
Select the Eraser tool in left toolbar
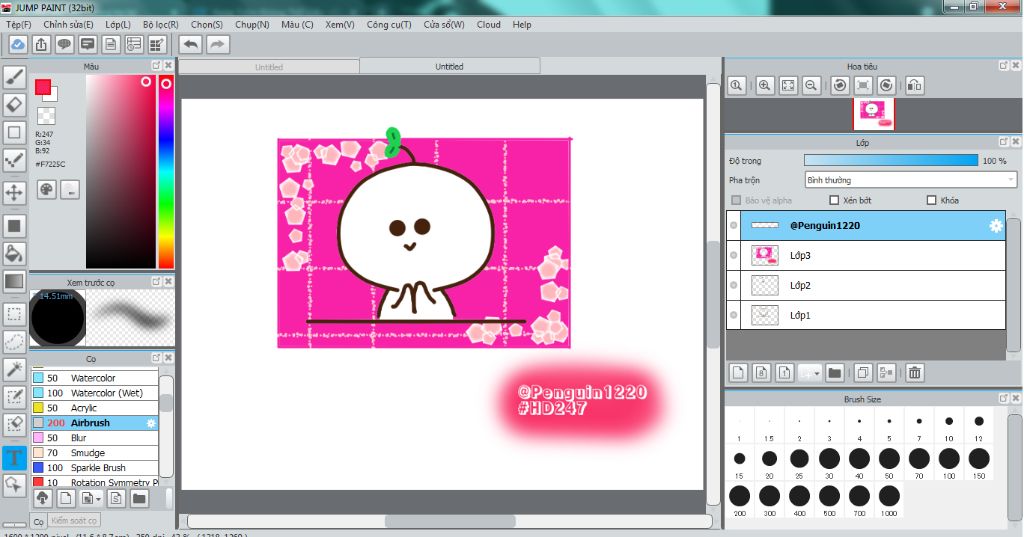[14, 103]
